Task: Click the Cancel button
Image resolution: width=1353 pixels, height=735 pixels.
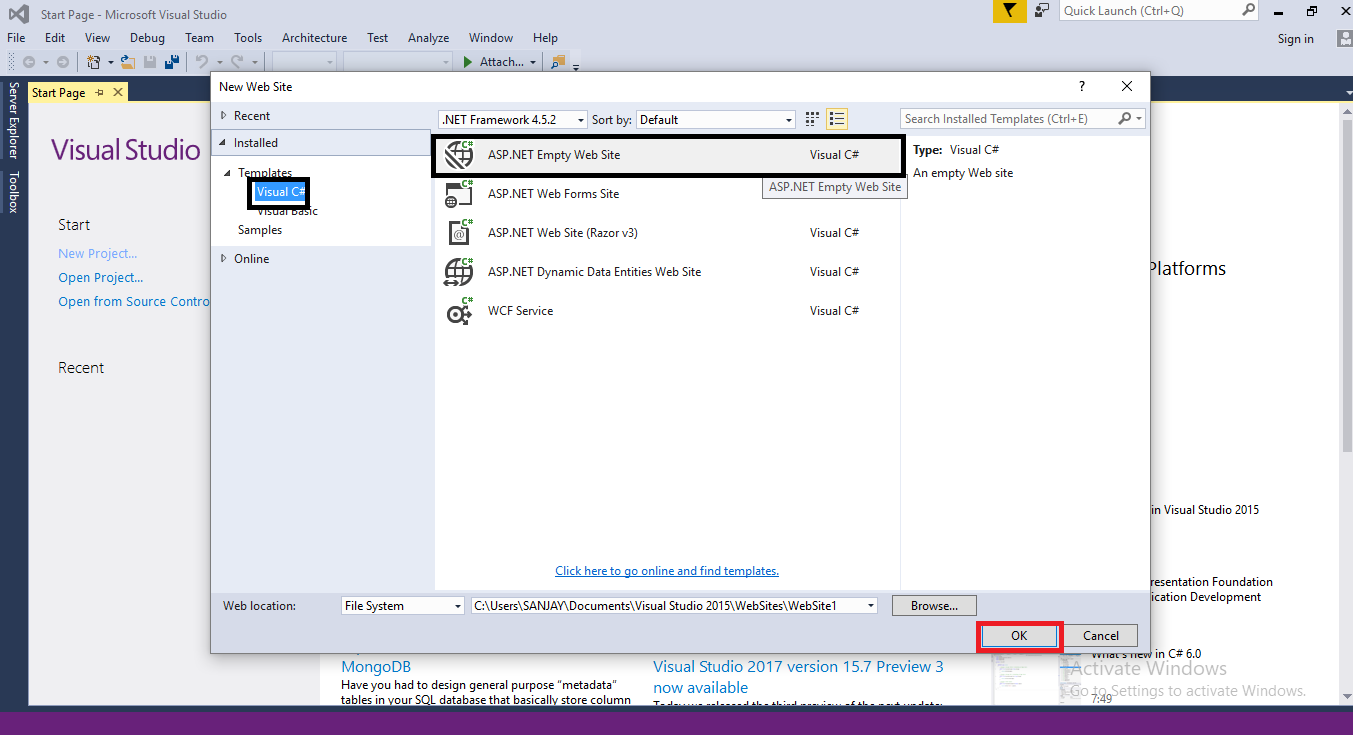Action: coord(1101,636)
